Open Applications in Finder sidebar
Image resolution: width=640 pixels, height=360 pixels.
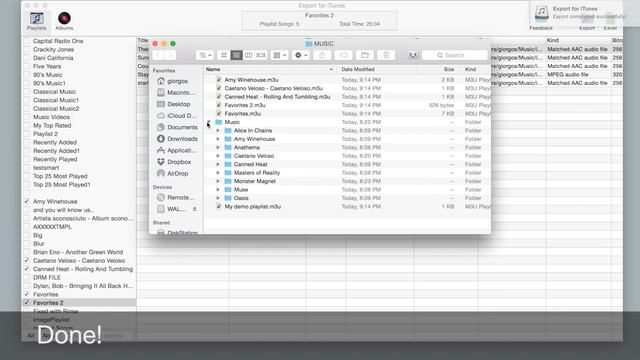point(176,150)
